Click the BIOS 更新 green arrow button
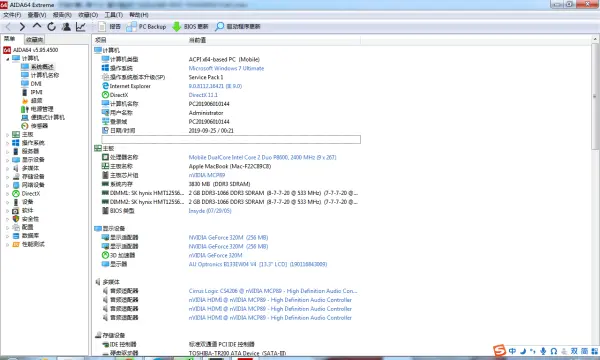This screenshot has width=600, height=360. [190, 26]
